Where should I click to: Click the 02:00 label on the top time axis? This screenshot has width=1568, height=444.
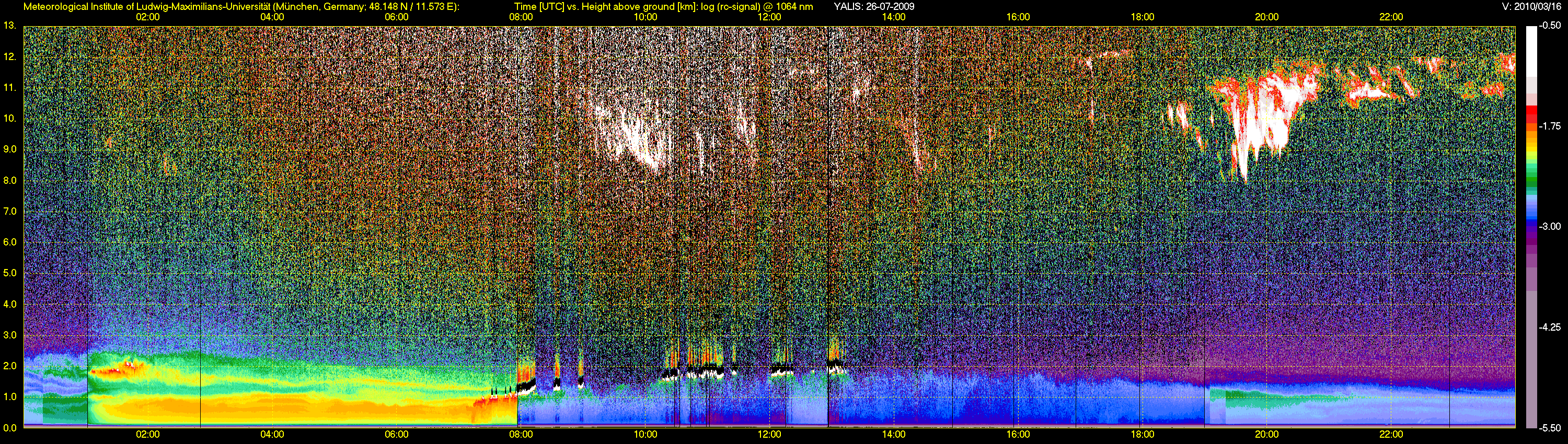(148, 17)
